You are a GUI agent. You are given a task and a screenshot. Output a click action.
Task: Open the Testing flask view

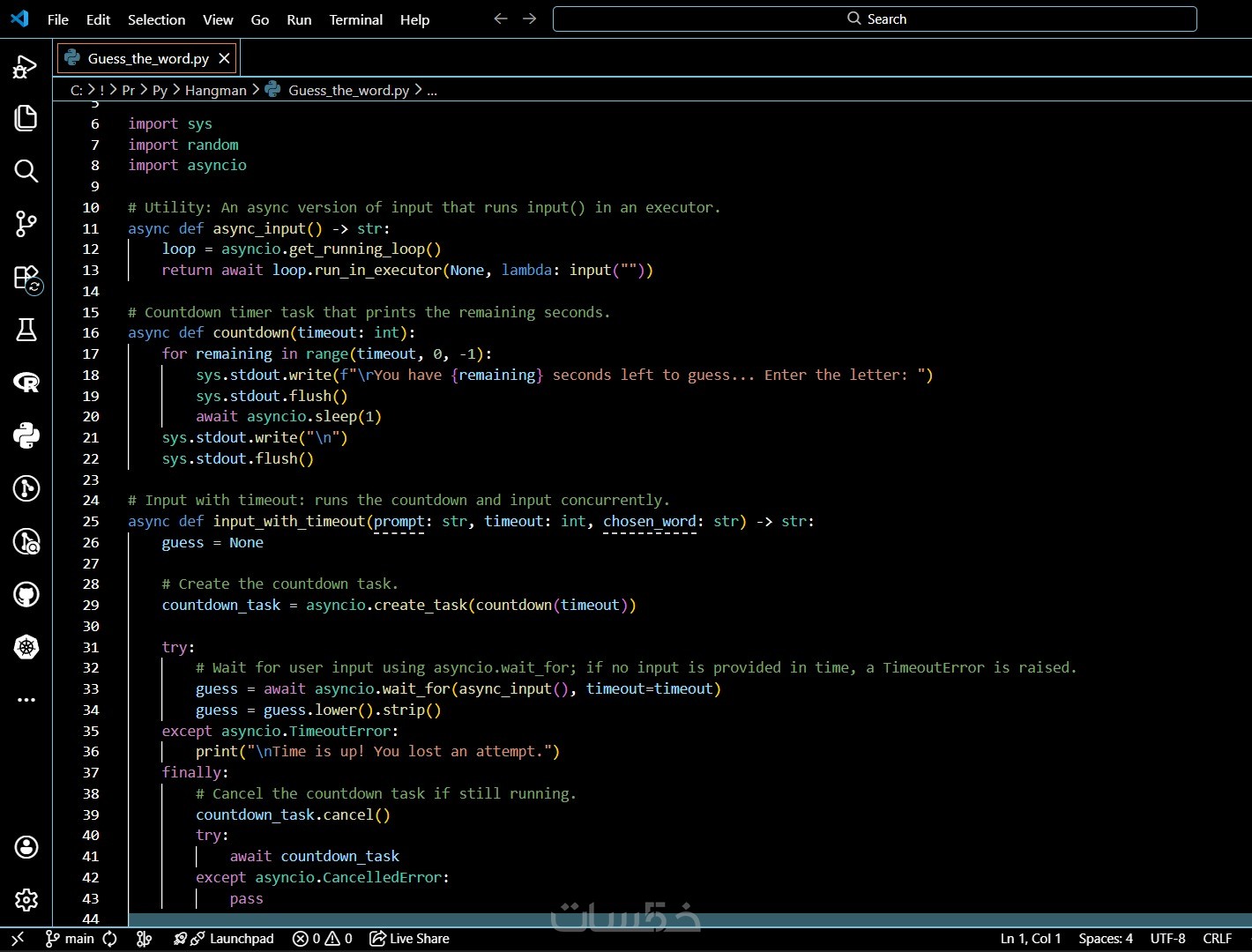pyautogui.click(x=26, y=330)
